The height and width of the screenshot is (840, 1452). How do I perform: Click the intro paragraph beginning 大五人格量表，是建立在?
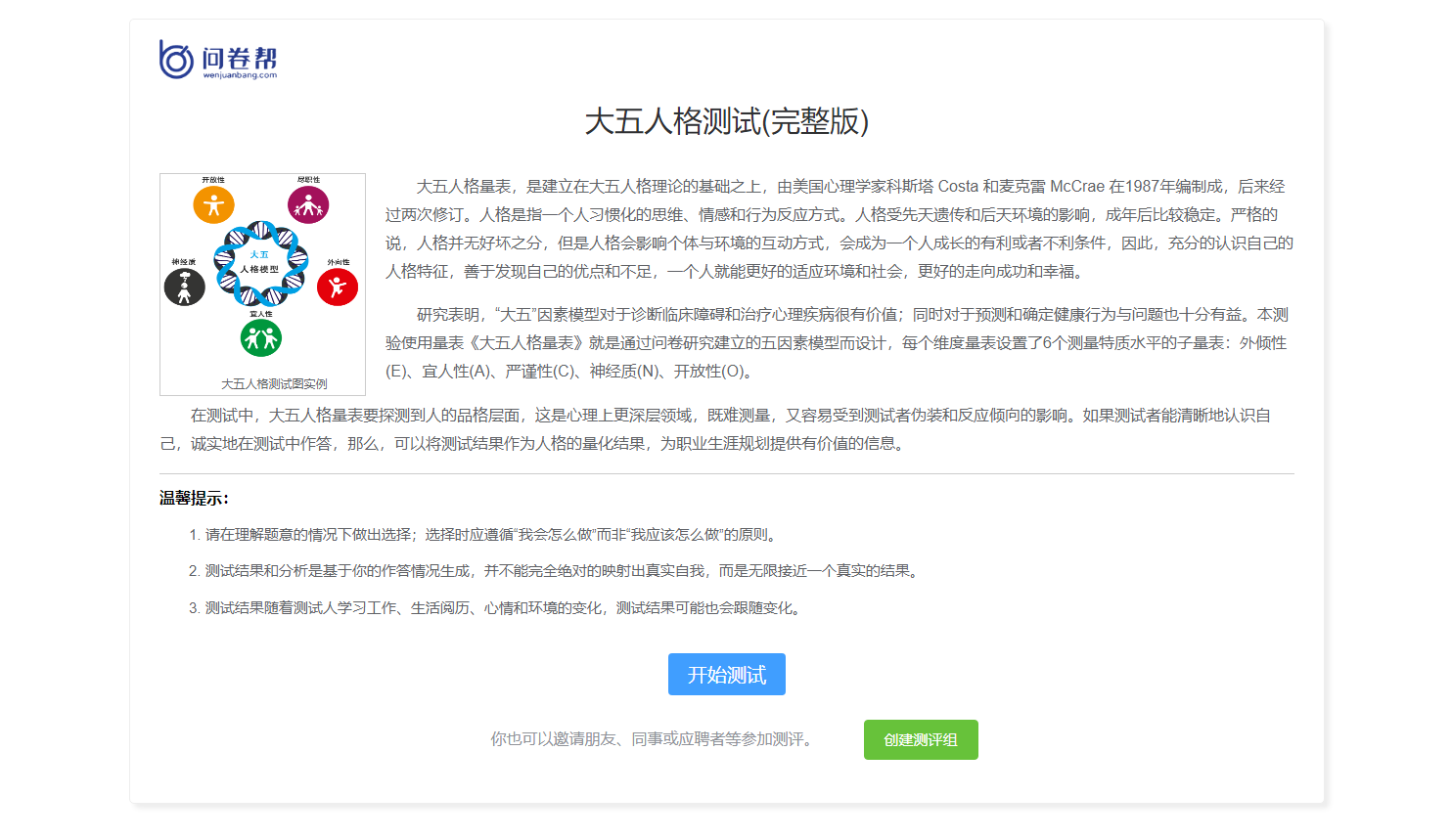[839, 229]
